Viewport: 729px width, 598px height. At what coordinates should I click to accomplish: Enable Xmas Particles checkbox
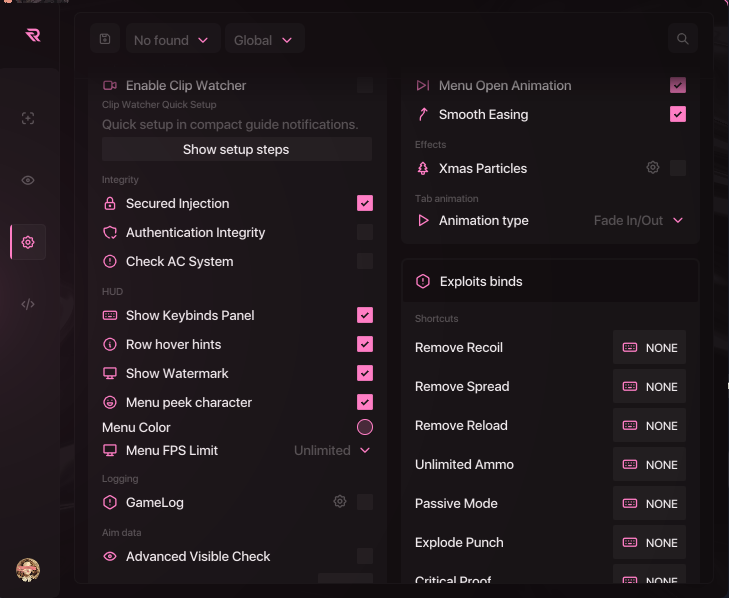[x=678, y=168]
